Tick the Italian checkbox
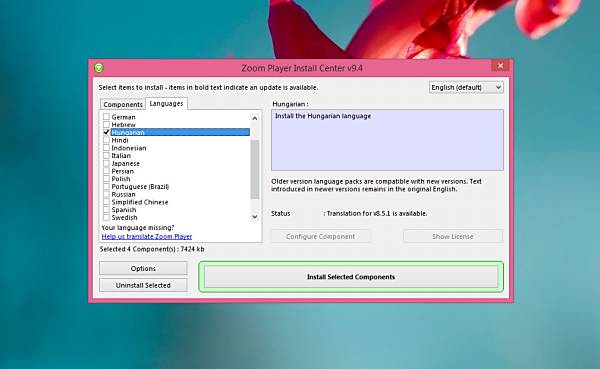Screen dimensions: 600x369 coord(106,155)
